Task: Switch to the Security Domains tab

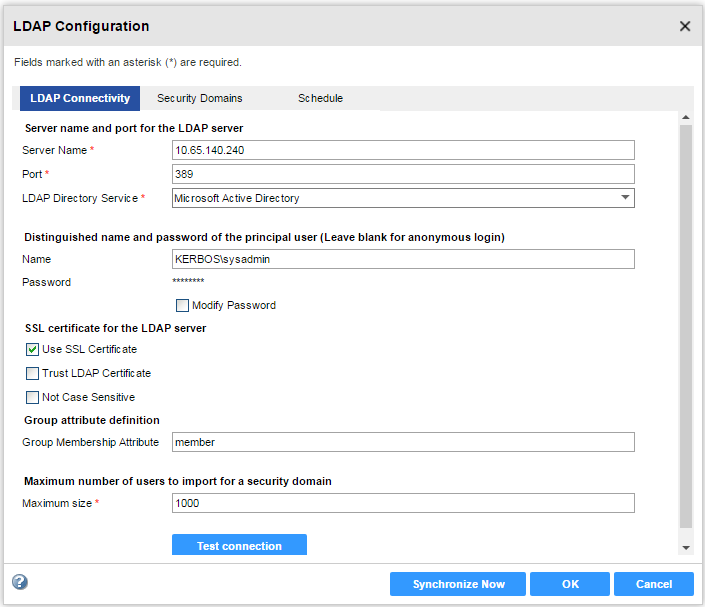Action: [199, 99]
